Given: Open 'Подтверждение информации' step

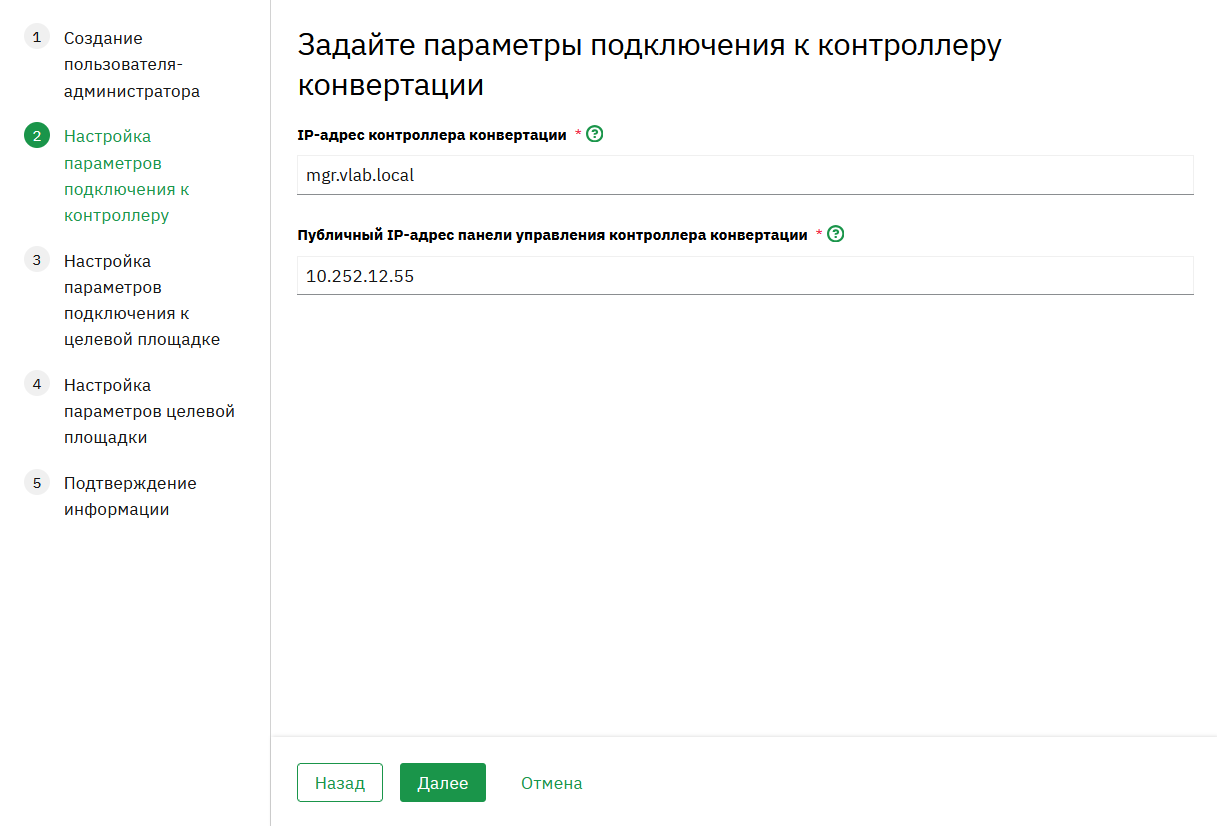Looking at the screenshot, I should click(x=130, y=496).
